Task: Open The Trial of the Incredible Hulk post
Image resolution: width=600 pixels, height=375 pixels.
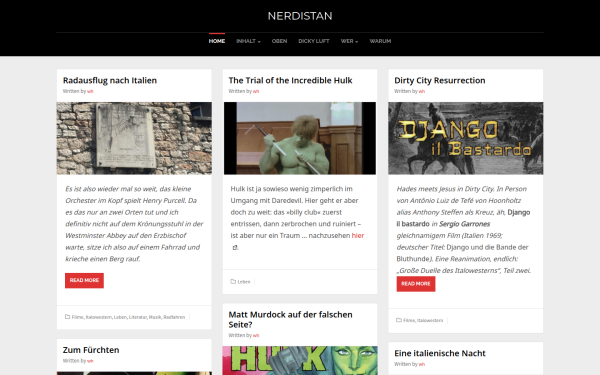Action: pyautogui.click(x=290, y=80)
